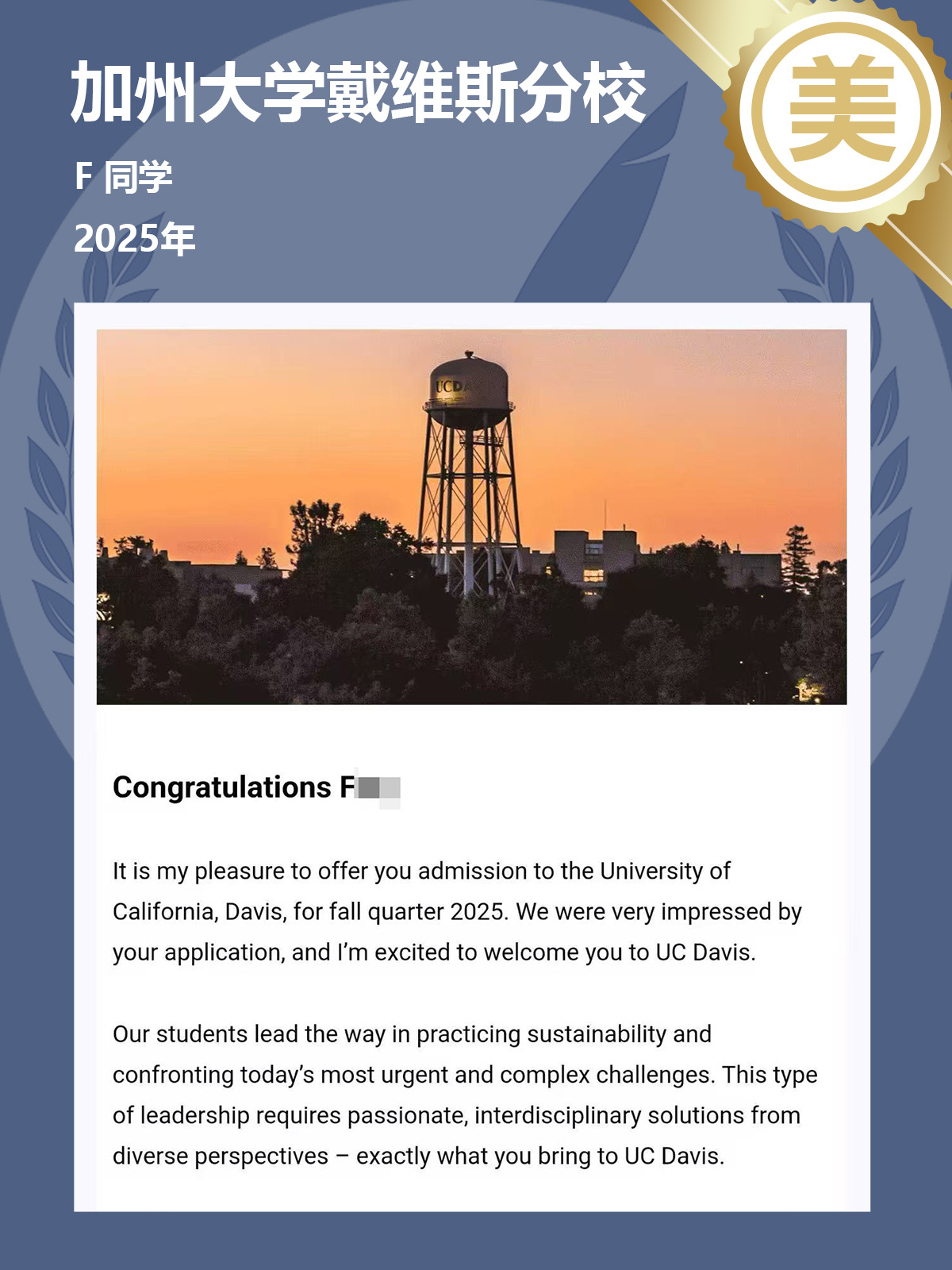Click the 2025年 year text

click(x=134, y=238)
